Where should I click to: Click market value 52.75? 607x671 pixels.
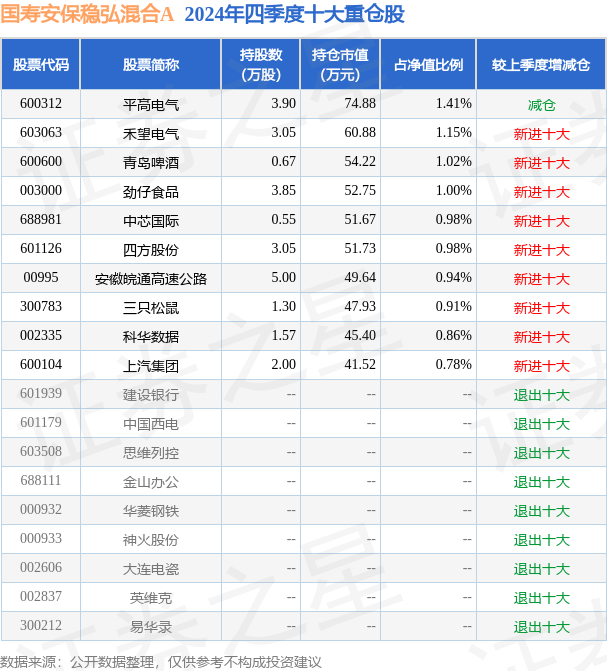point(360,191)
